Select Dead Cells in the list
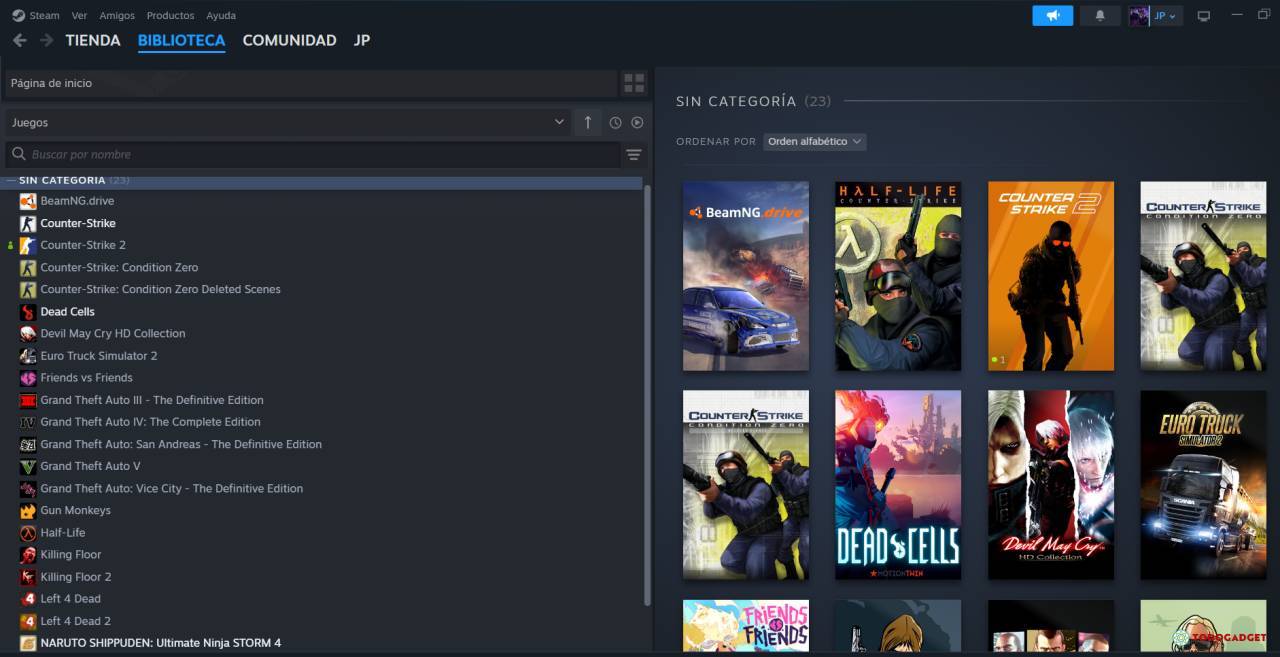The height and width of the screenshot is (657, 1280). [x=67, y=311]
